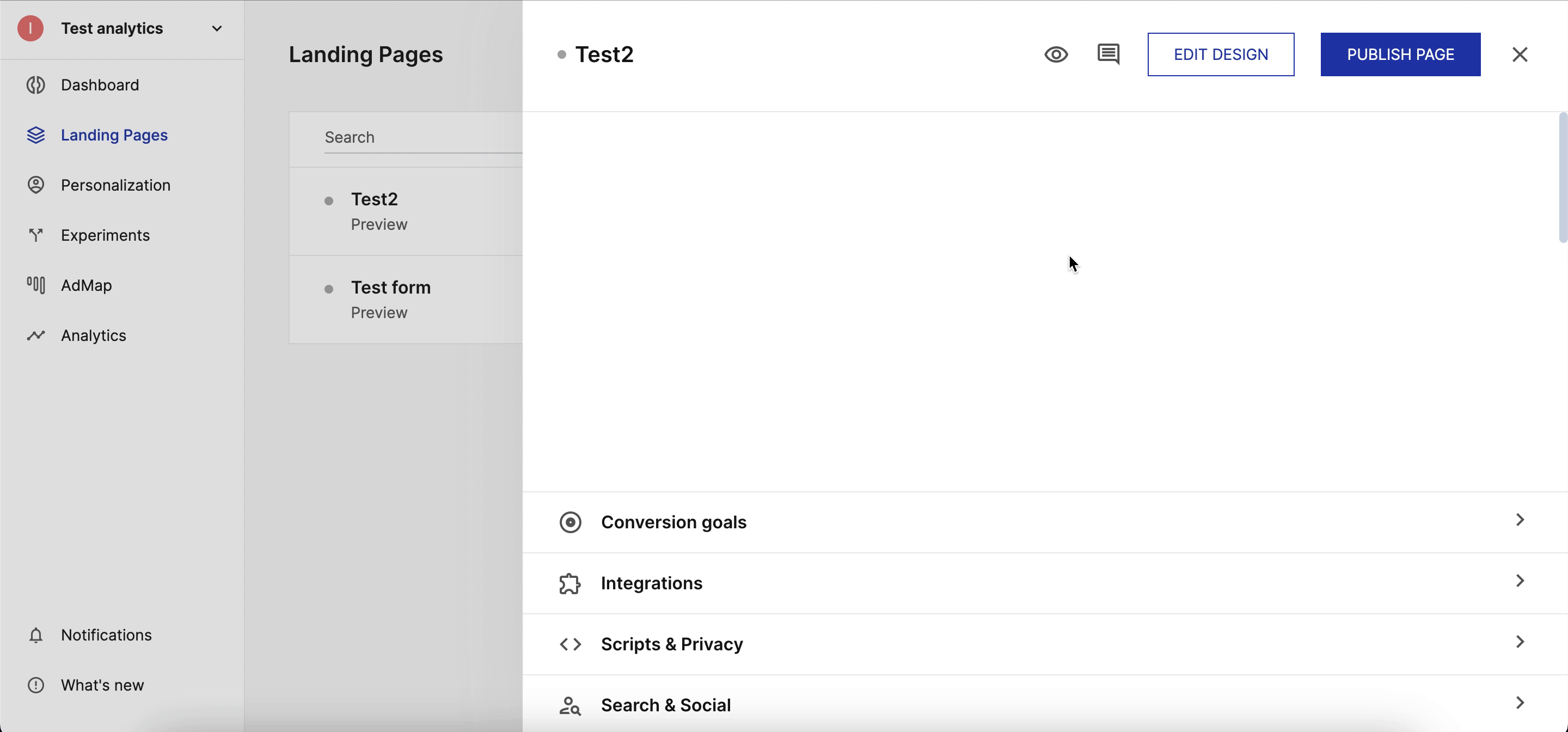Open the Personalization section

click(115, 185)
